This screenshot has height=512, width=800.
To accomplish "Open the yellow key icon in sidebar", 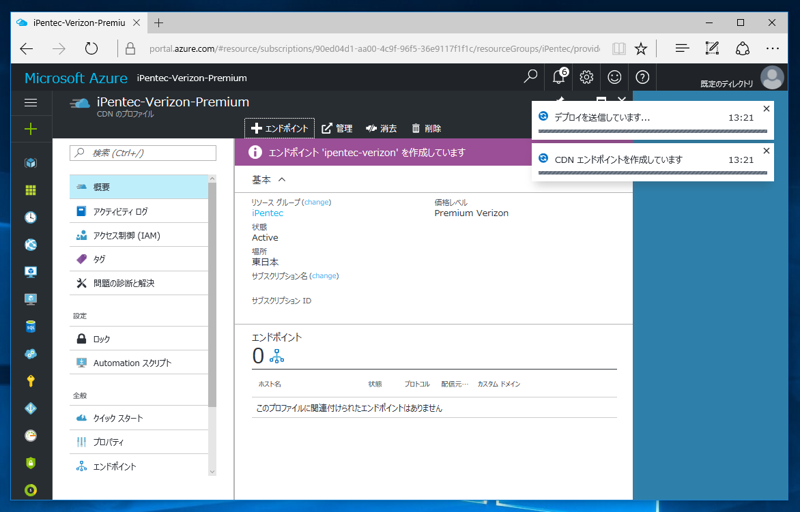I will point(31,381).
